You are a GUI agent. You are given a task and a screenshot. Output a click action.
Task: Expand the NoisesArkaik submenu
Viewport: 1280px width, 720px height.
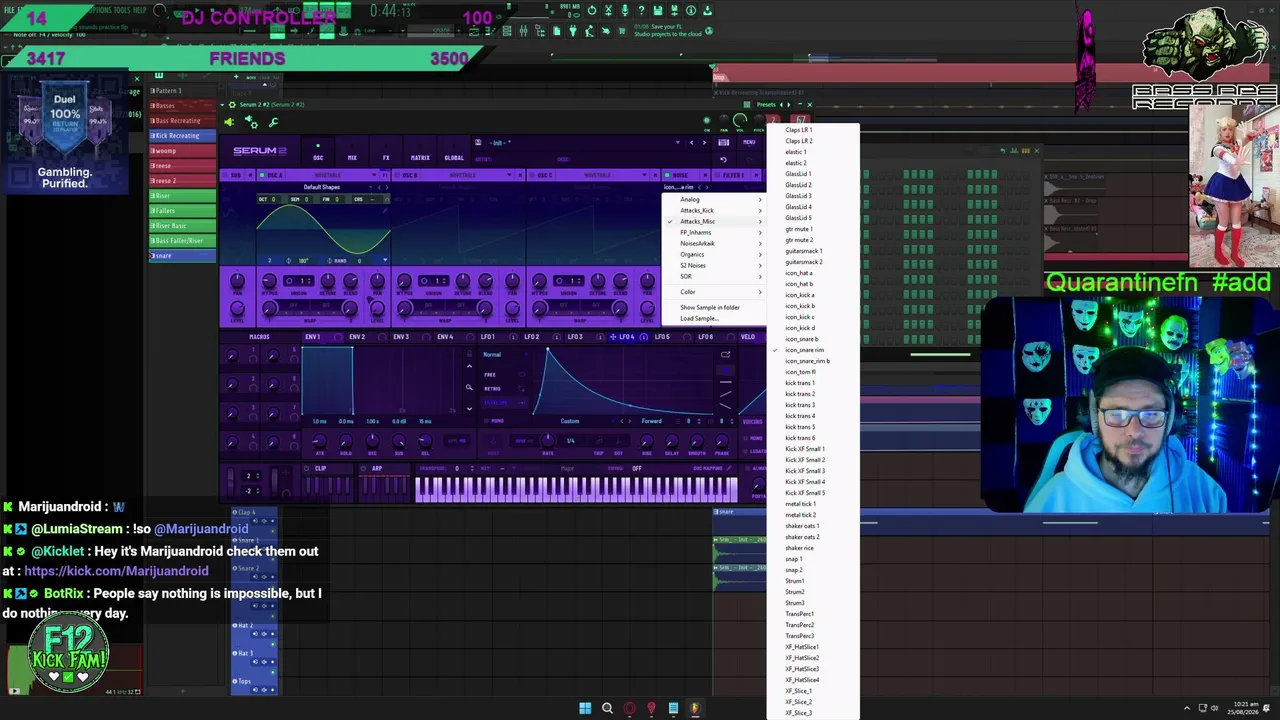(715, 243)
